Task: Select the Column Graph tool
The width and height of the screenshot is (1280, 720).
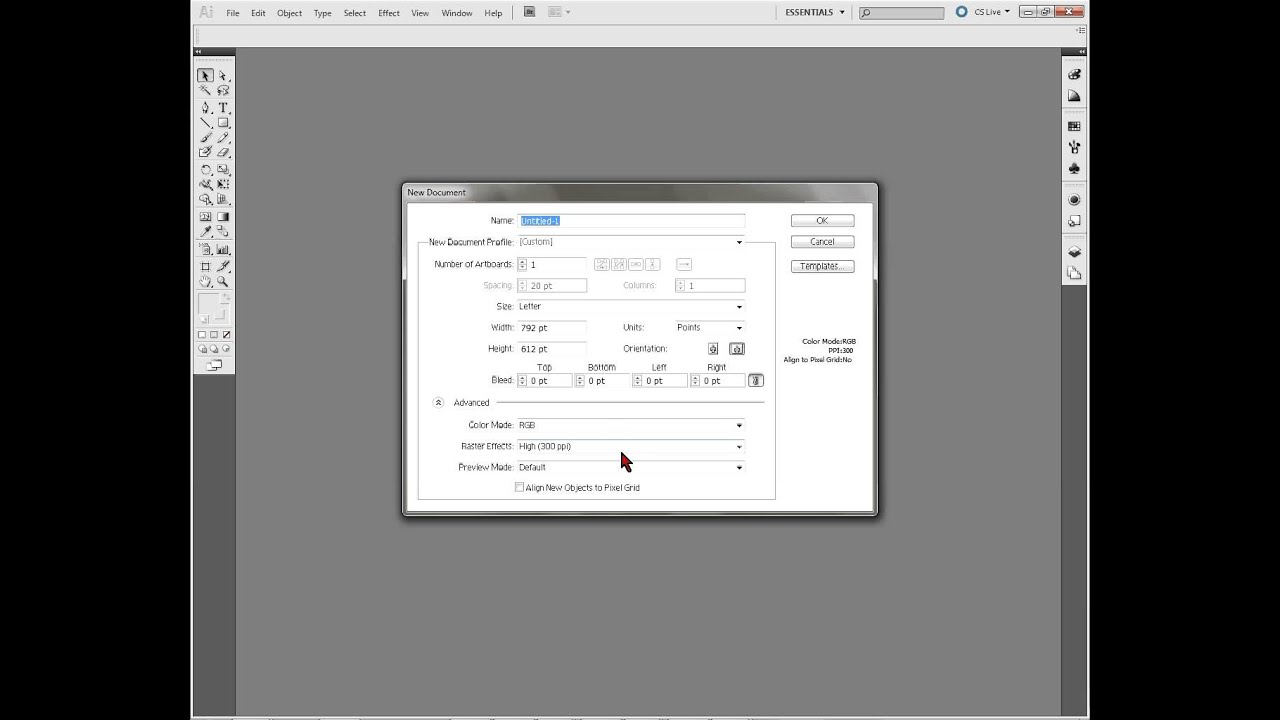Action: point(223,249)
